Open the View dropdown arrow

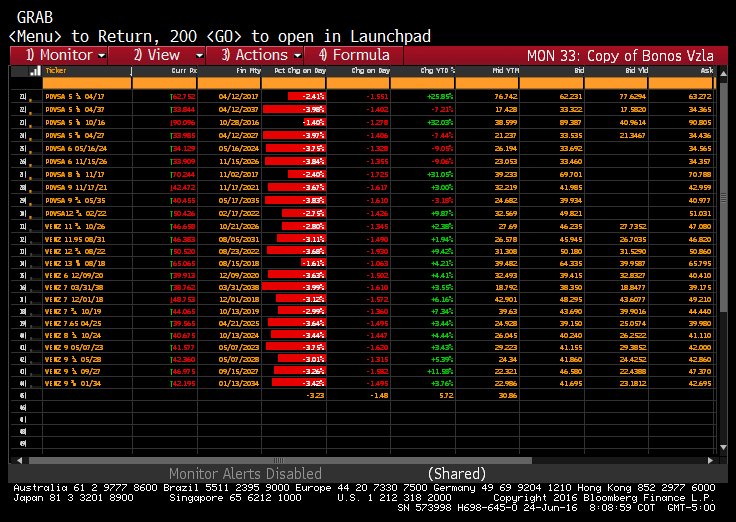click(199, 56)
